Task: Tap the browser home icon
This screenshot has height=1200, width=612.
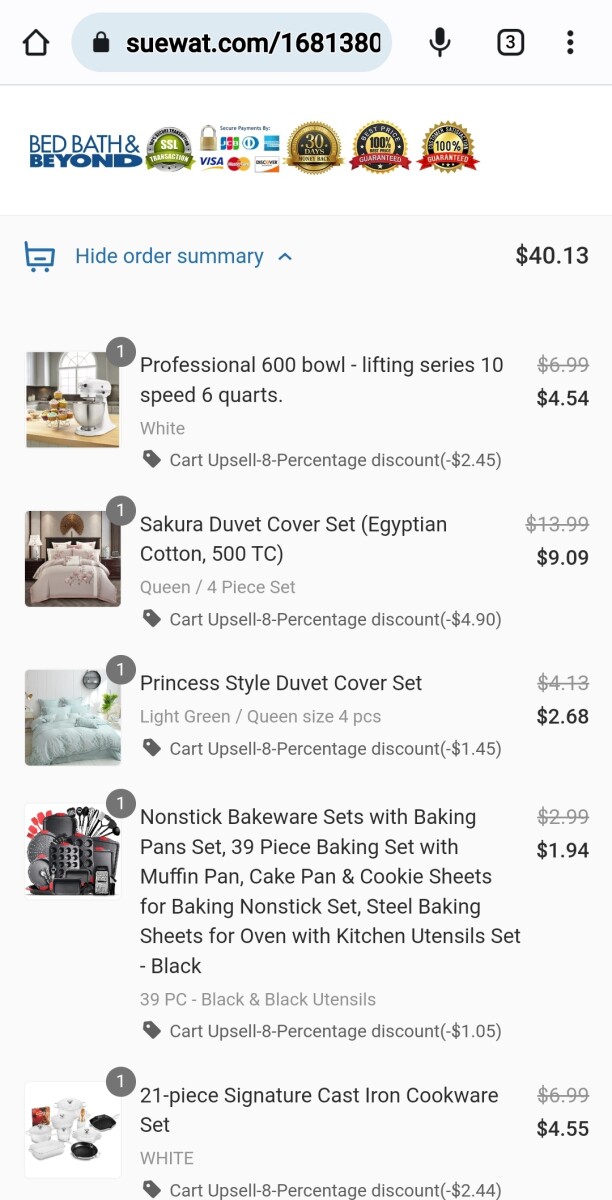Action: tap(36, 43)
